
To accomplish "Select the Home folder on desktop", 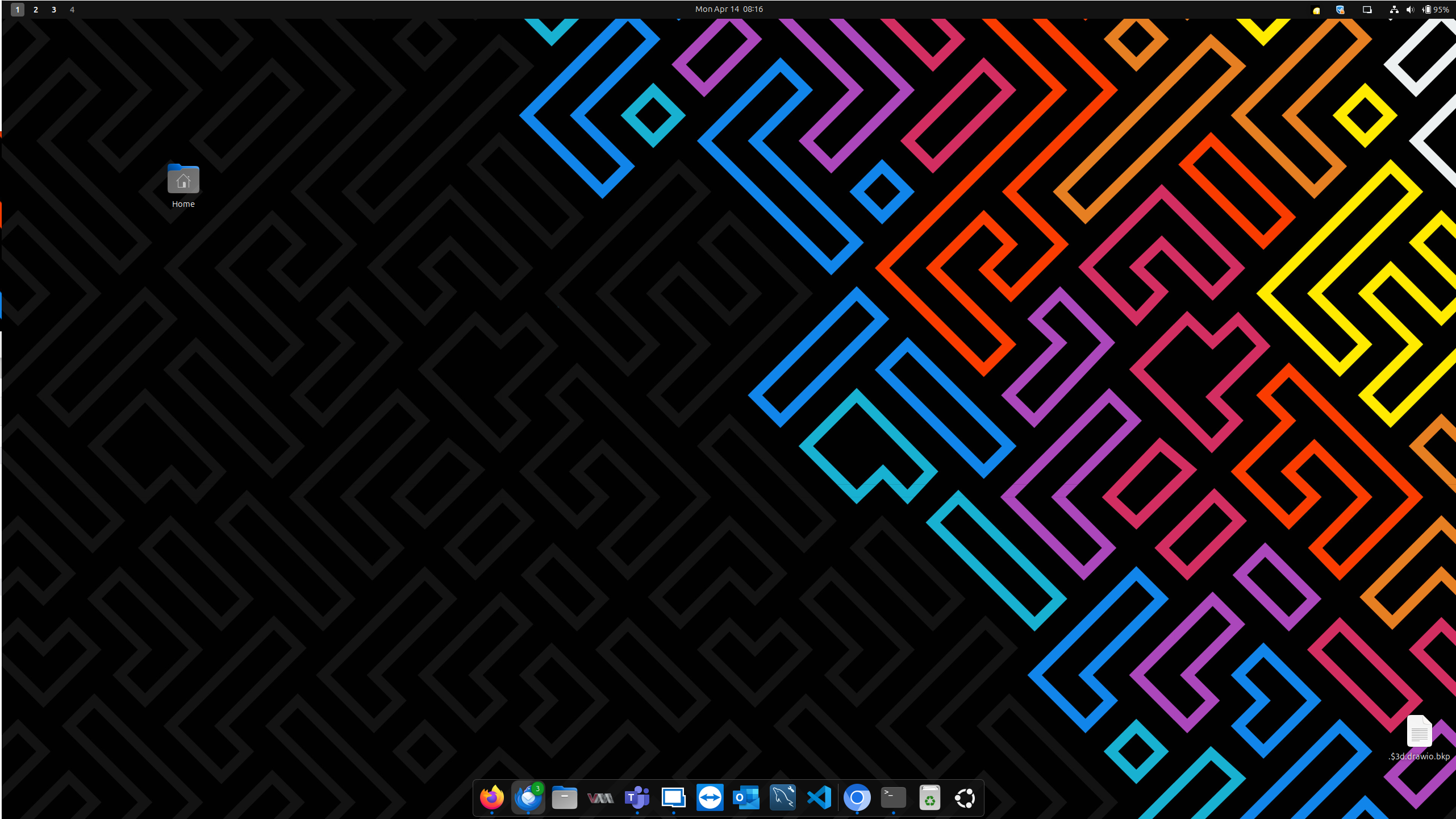I will 183,180.
